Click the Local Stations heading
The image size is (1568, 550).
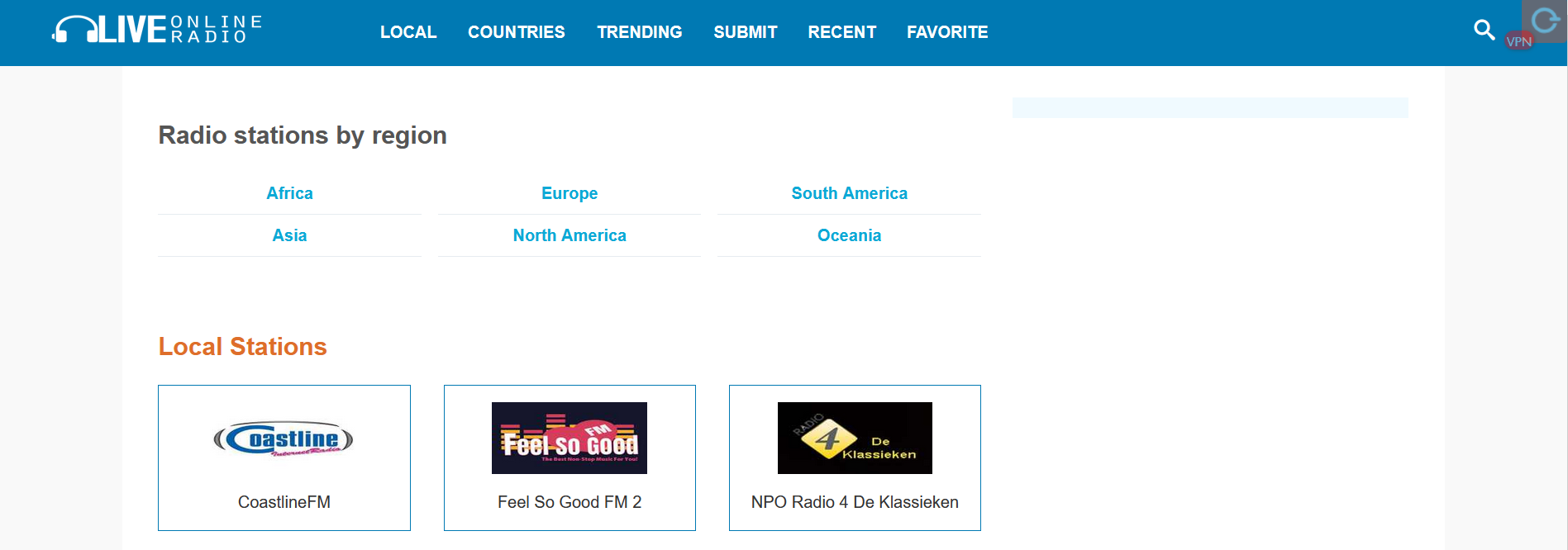[x=243, y=347]
